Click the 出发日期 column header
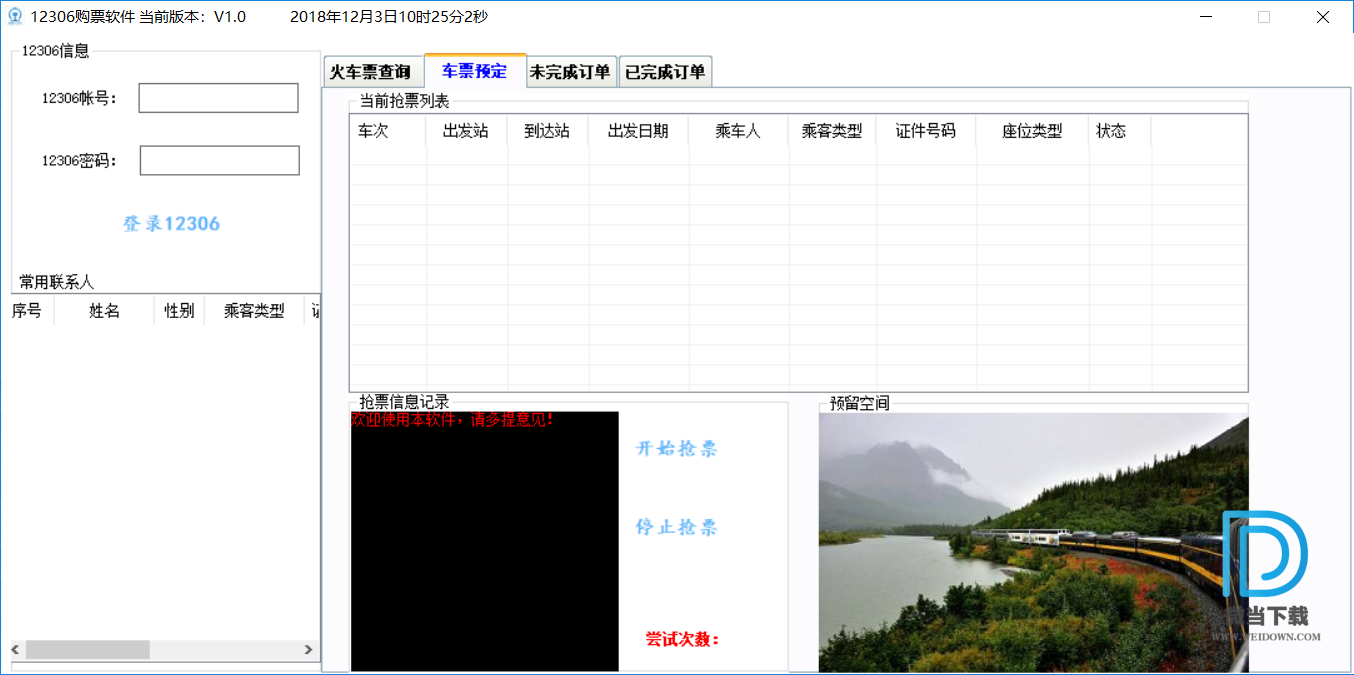1354x675 pixels. click(x=638, y=131)
